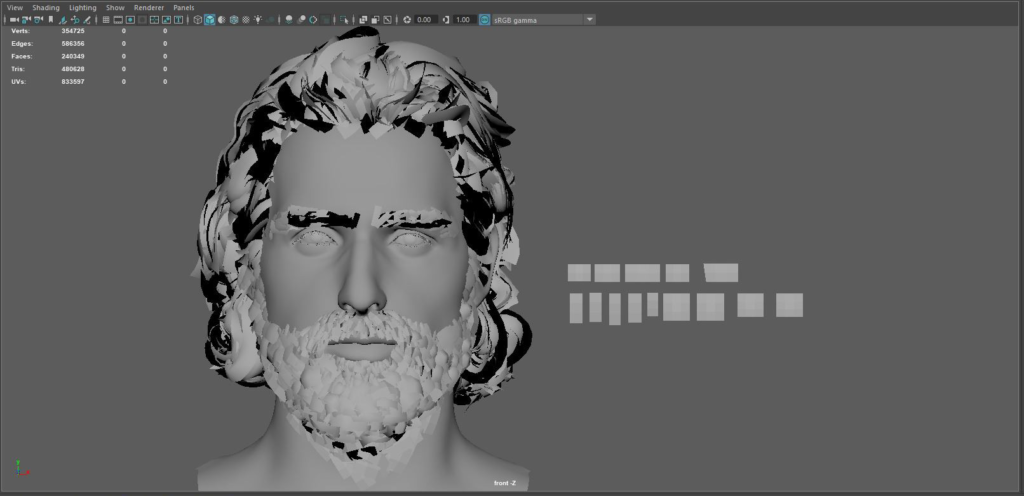Open the Shading menu

(46, 7)
